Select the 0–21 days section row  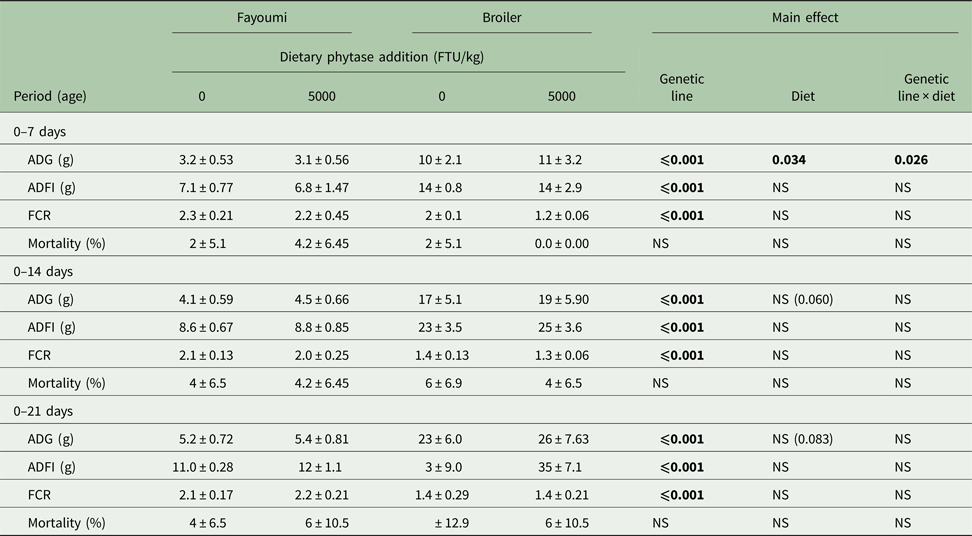(x=43, y=411)
